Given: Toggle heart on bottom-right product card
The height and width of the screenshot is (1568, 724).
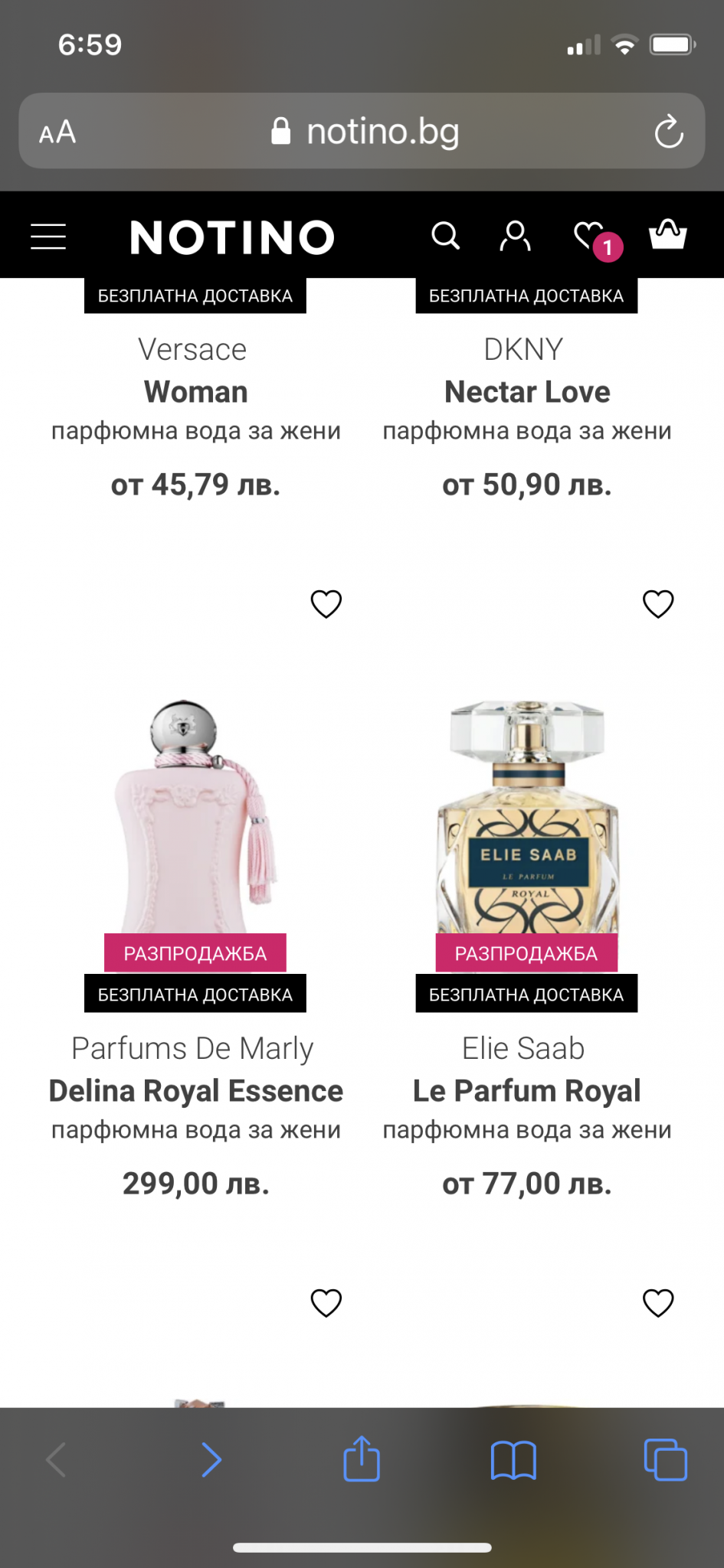Looking at the screenshot, I should [658, 1303].
